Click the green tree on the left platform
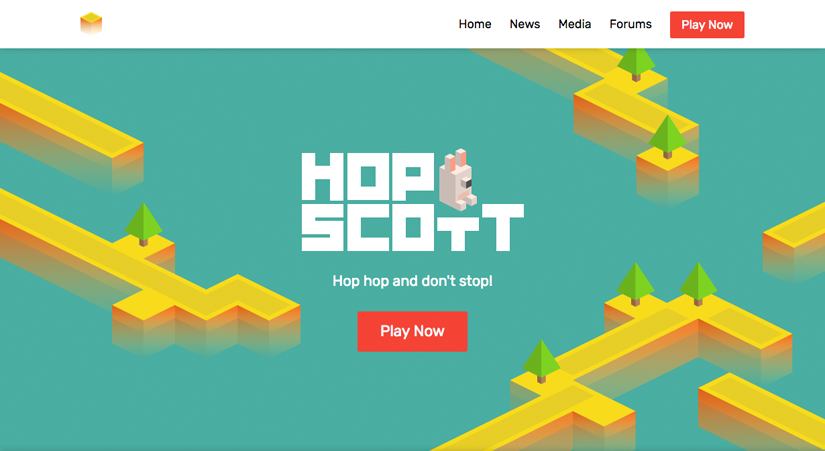Image resolution: width=825 pixels, height=451 pixels. click(x=143, y=224)
